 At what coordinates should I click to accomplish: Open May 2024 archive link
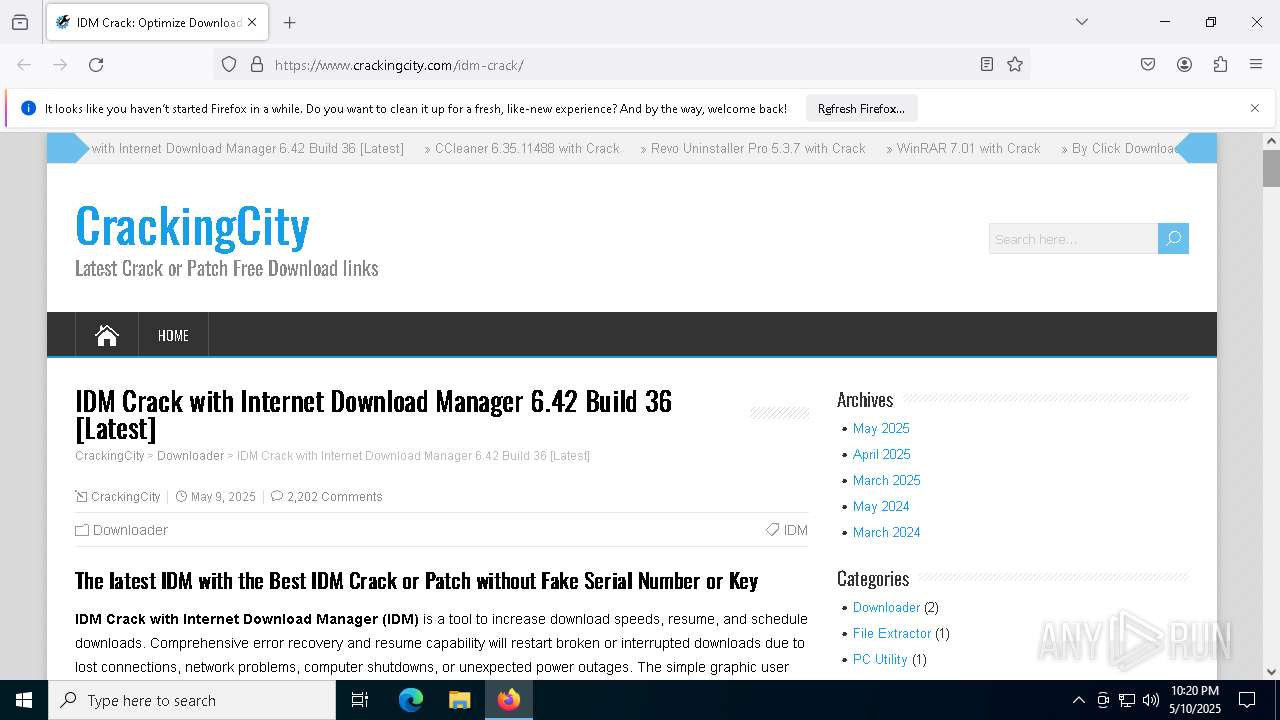click(881, 506)
